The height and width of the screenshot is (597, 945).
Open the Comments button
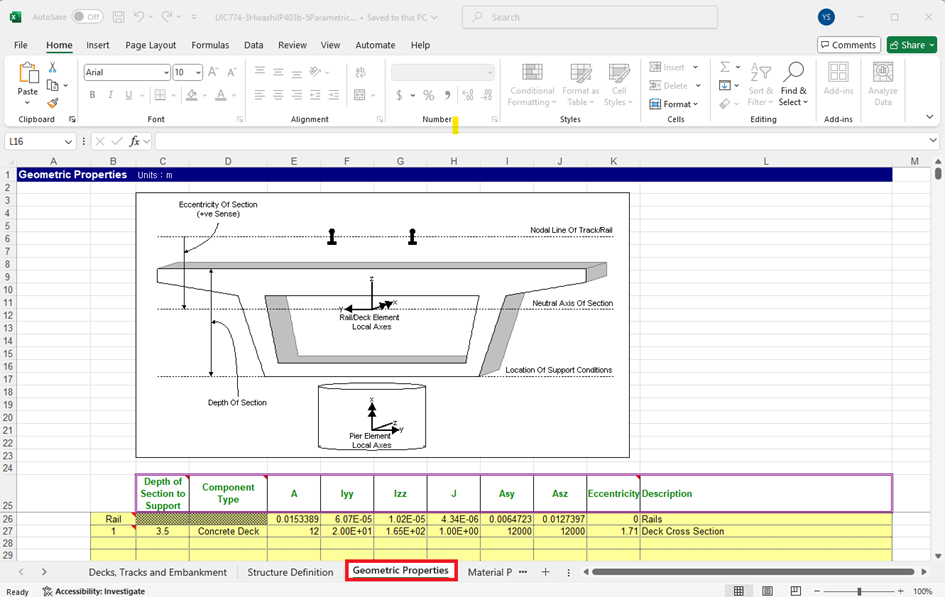[847, 45]
